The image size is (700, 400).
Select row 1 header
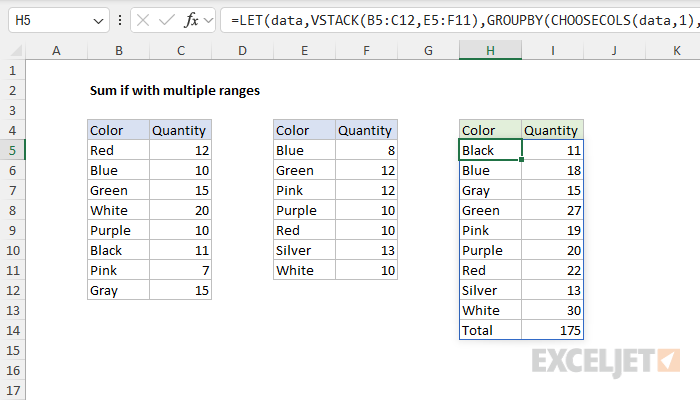[12, 71]
